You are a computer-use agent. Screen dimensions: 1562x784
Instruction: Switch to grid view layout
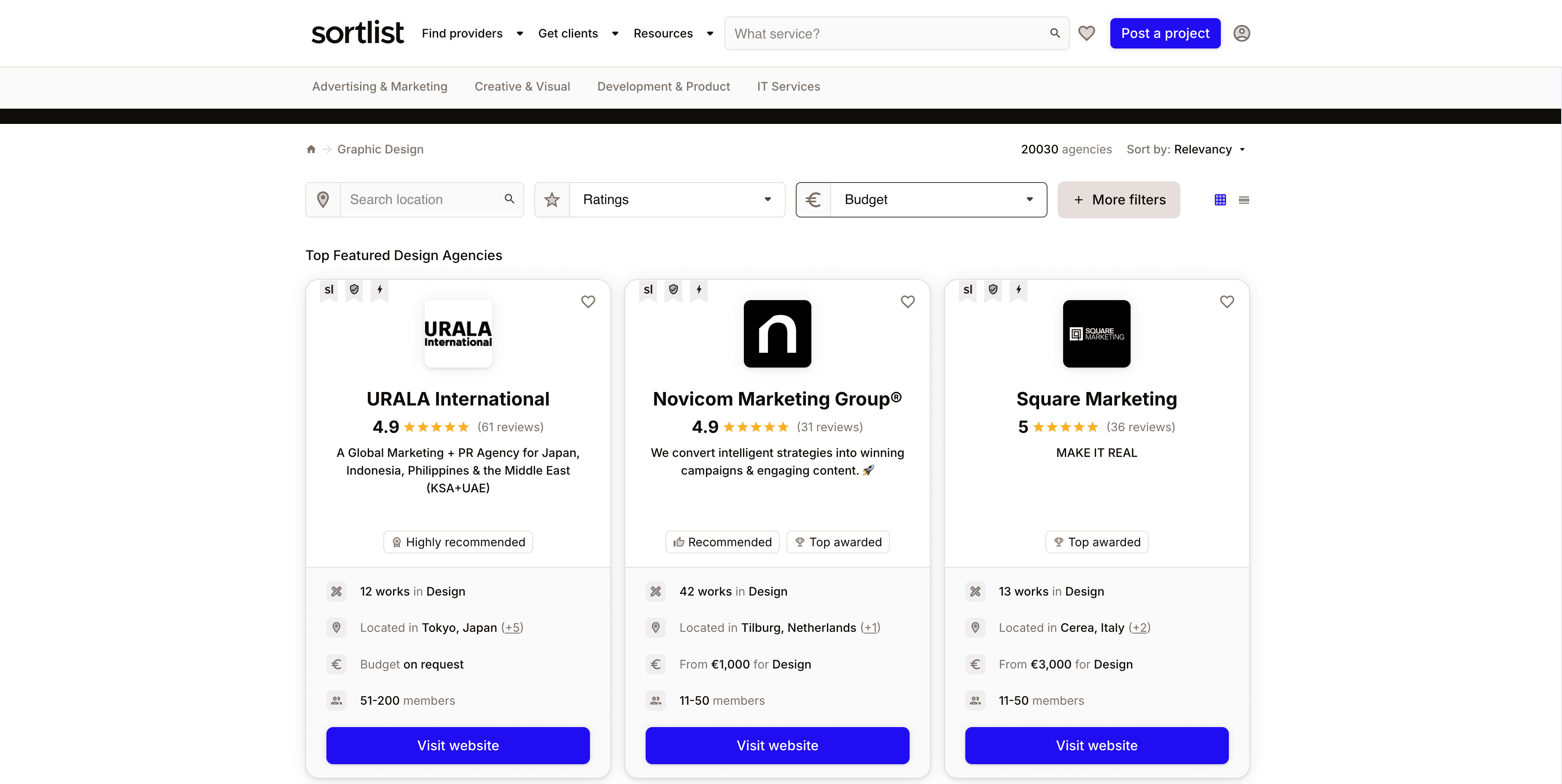point(1220,200)
